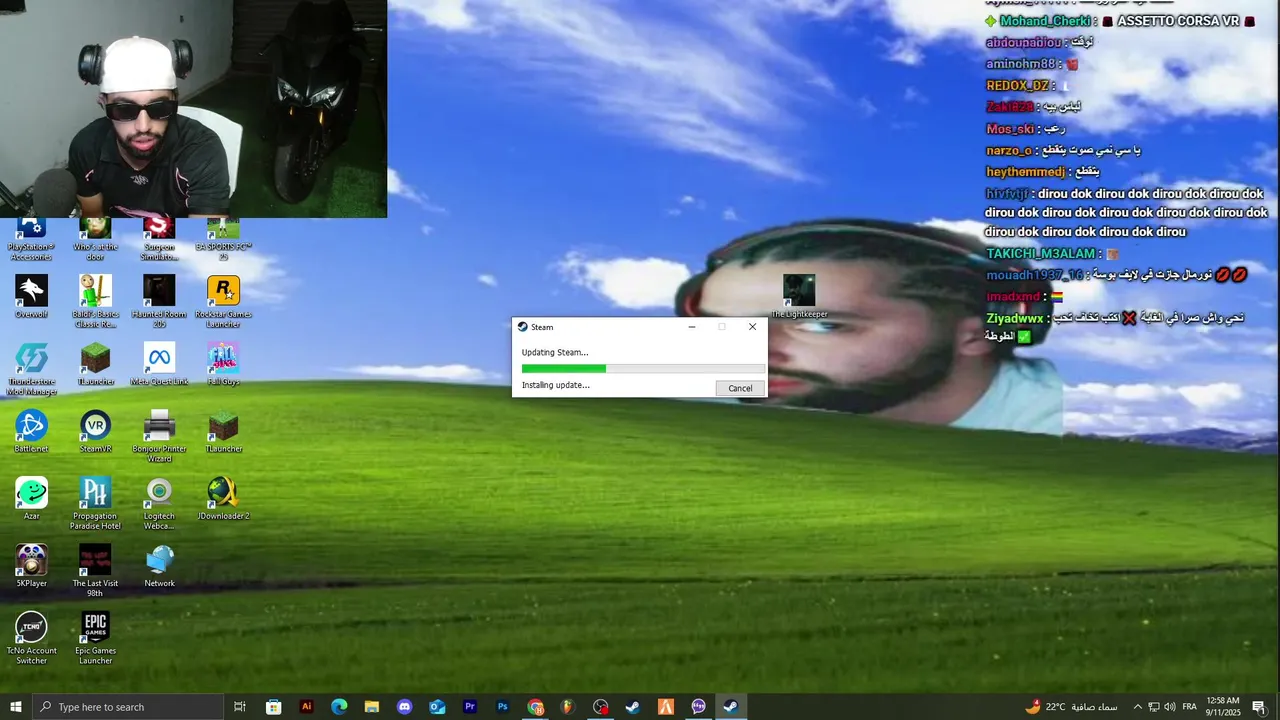Select the Fall Guys desktop icon
Screen dimensions: 1280x720
pyautogui.click(x=223, y=364)
